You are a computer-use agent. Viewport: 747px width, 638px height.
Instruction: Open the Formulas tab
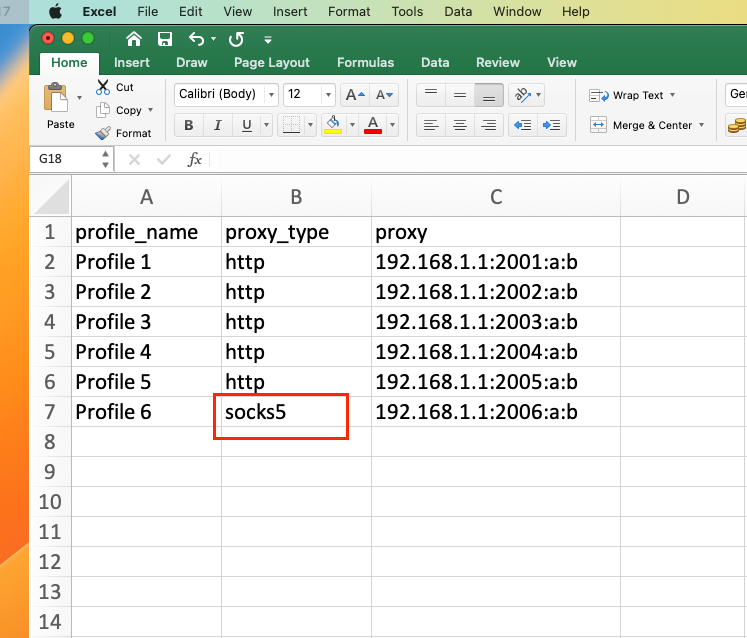pyautogui.click(x=365, y=62)
